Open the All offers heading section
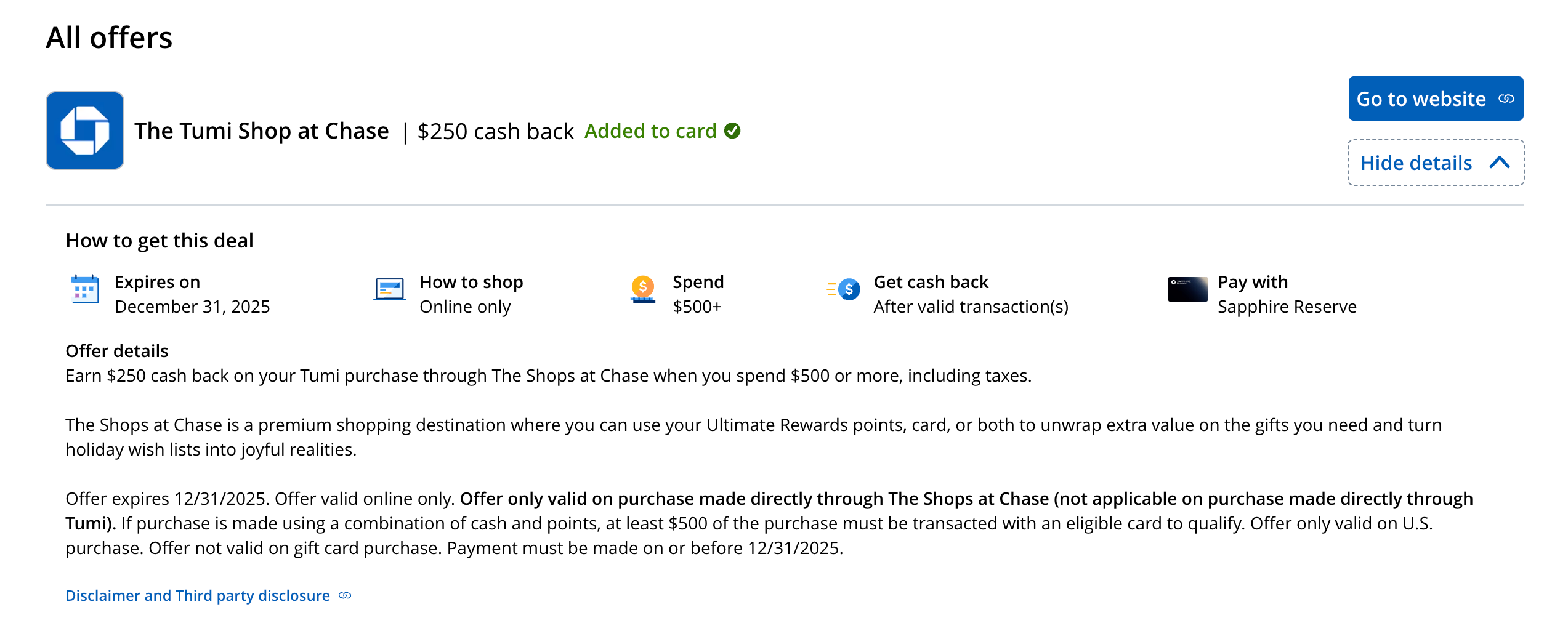Image resolution: width=1568 pixels, height=623 pixels. pyautogui.click(x=108, y=37)
